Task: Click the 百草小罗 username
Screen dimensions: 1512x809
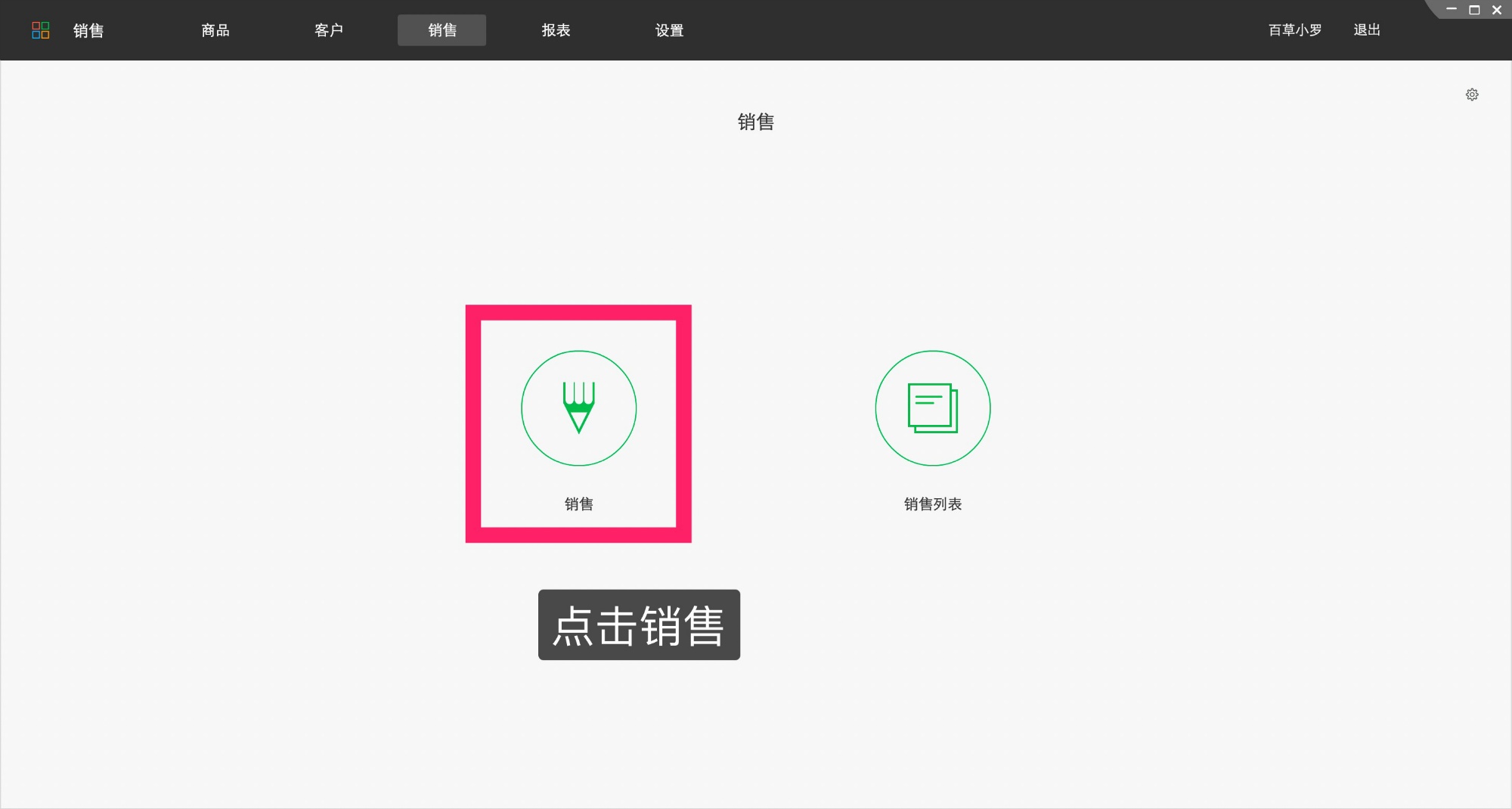Action: point(1294,30)
